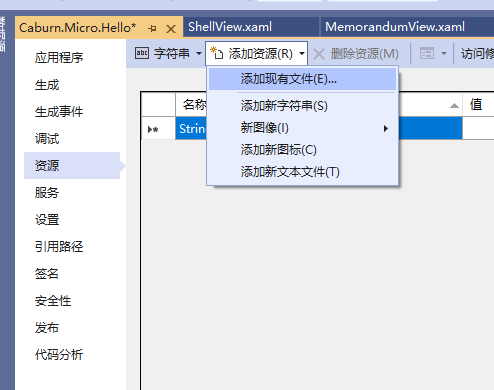This screenshot has height=390, width=494.
Task: Click the 名称 column header
Action: [x=194, y=105]
